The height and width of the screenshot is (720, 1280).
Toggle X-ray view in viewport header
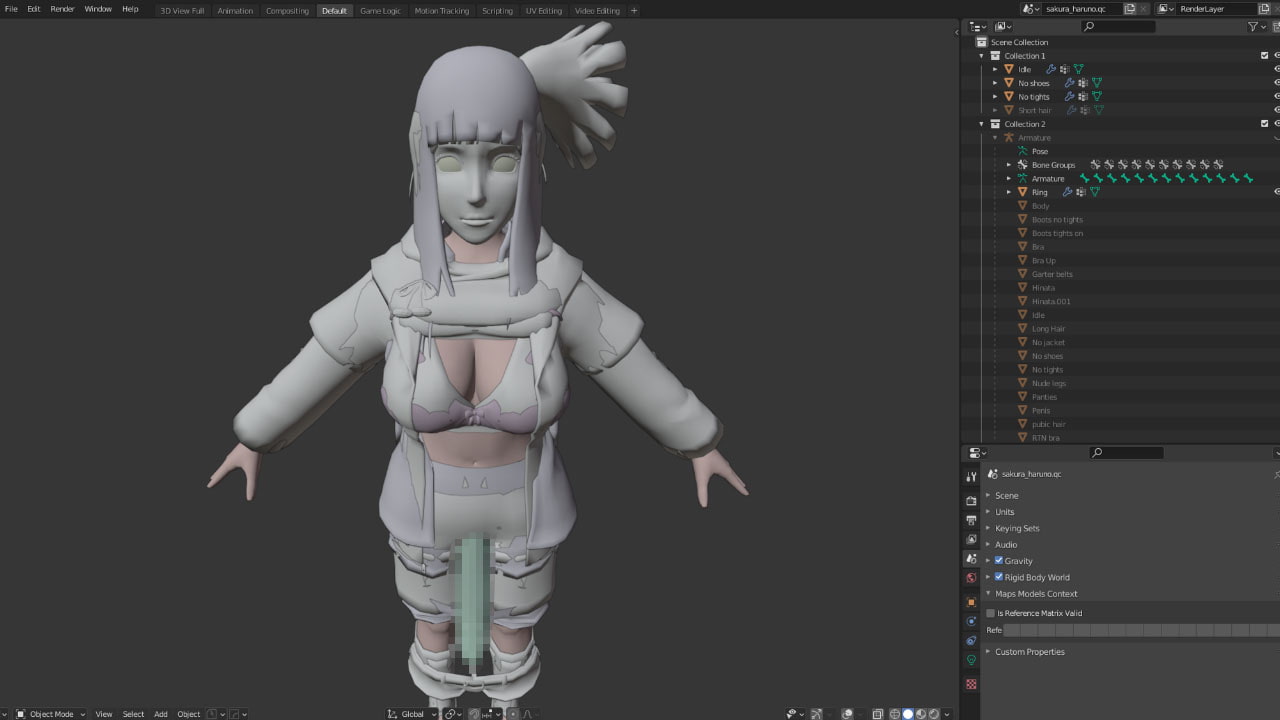[877, 714]
